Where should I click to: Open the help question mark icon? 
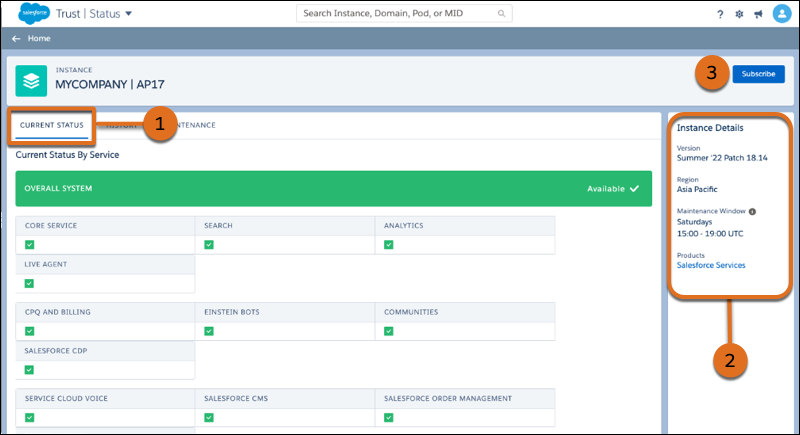(x=720, y=14)
